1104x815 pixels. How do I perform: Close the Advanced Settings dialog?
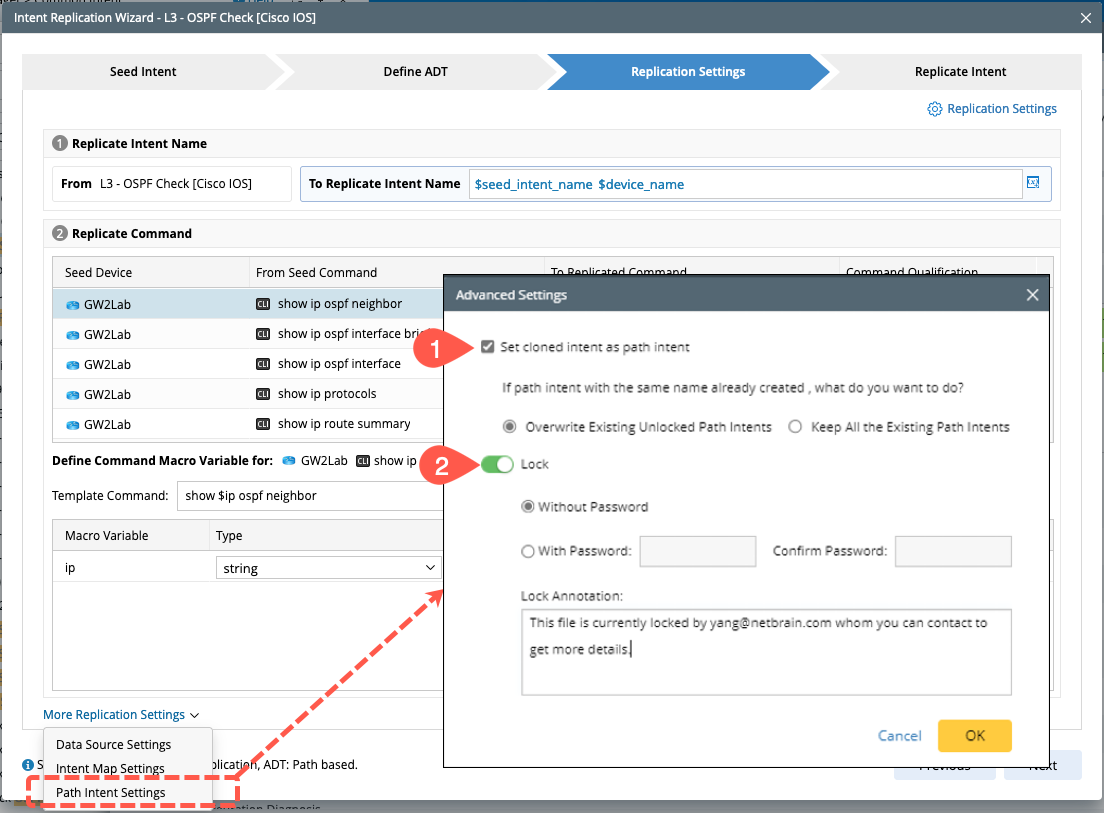1032,295
